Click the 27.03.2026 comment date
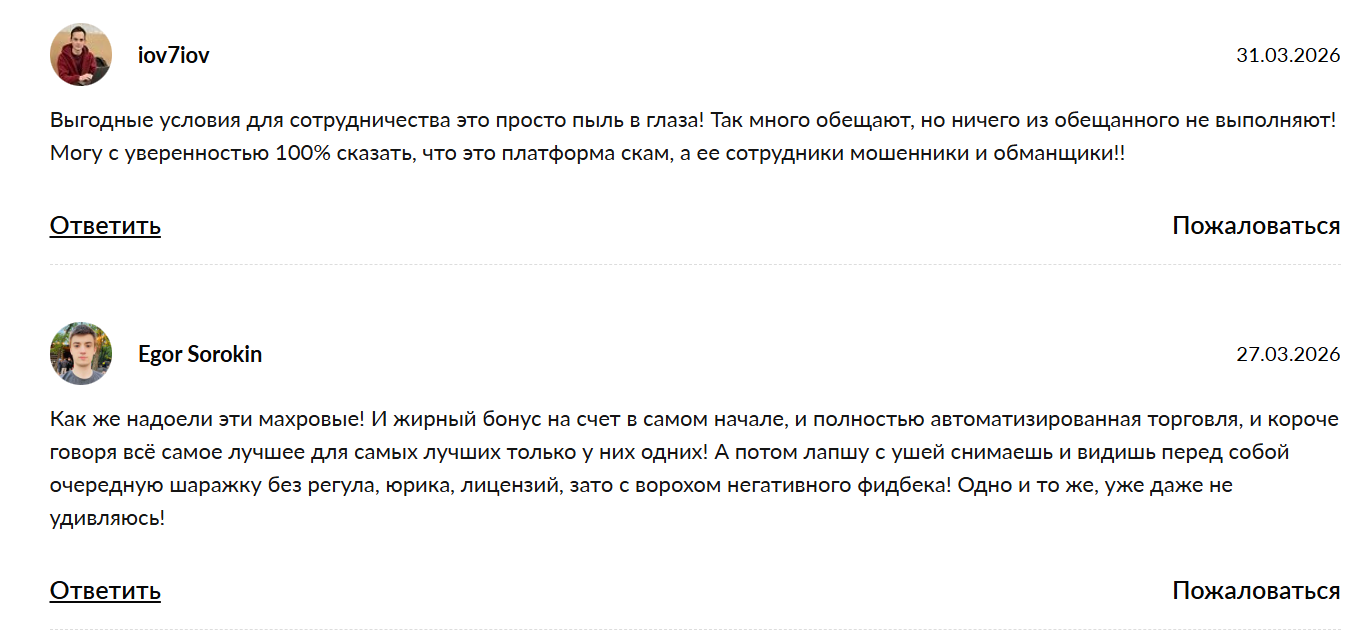Image resolution: width=1372 pixels, height=633 pixels. 1288,355
